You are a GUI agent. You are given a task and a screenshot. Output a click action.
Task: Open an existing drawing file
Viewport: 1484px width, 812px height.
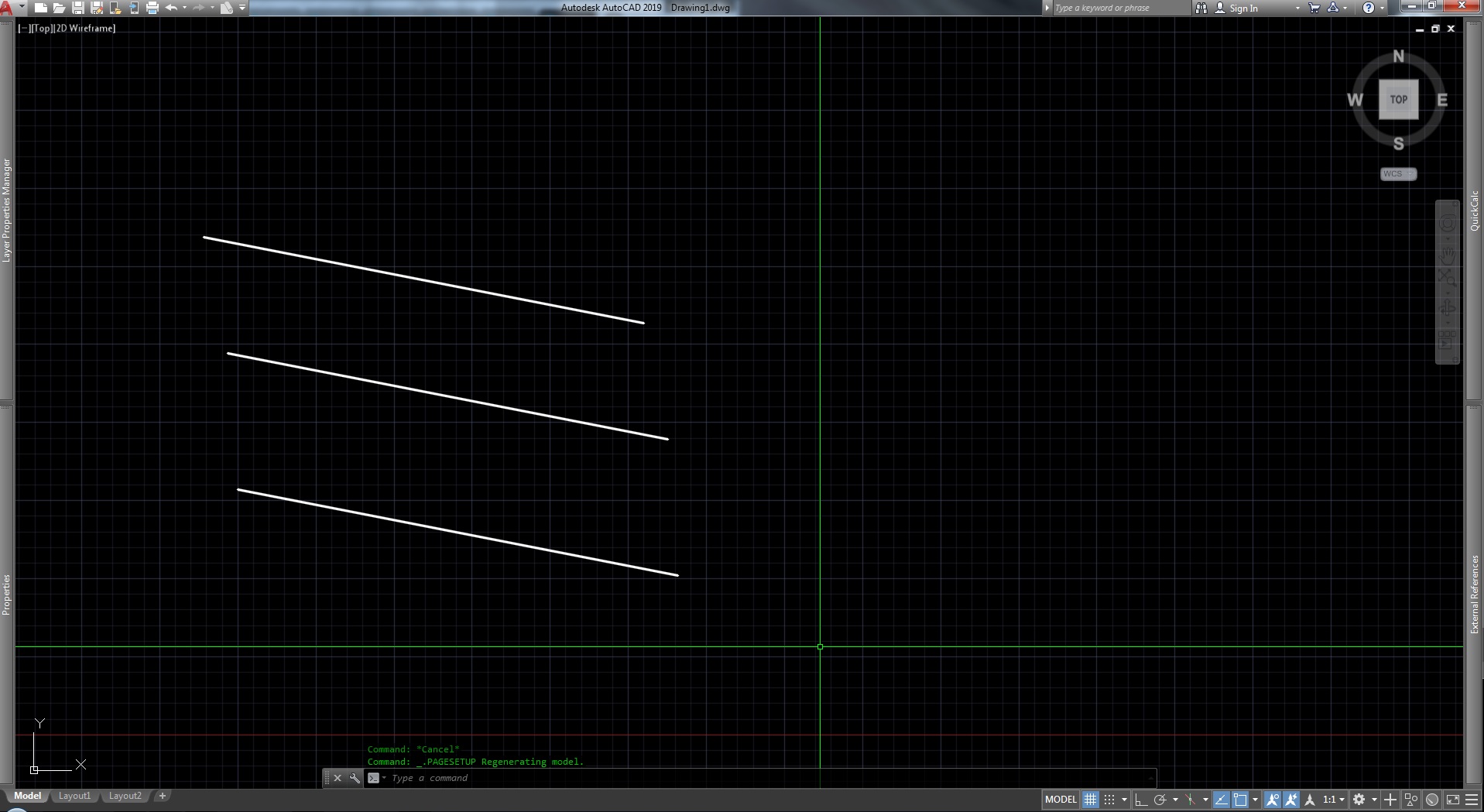[60, 8]
